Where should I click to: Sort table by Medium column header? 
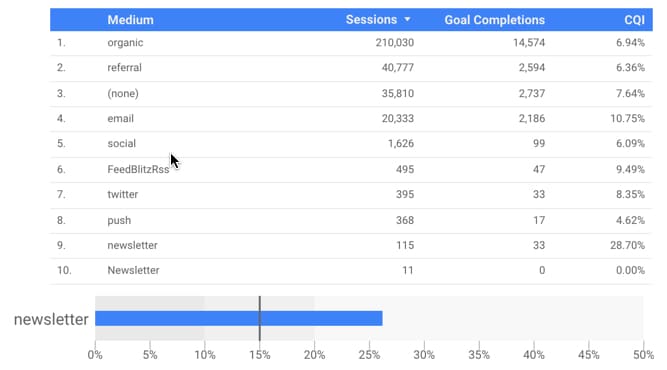130,20
